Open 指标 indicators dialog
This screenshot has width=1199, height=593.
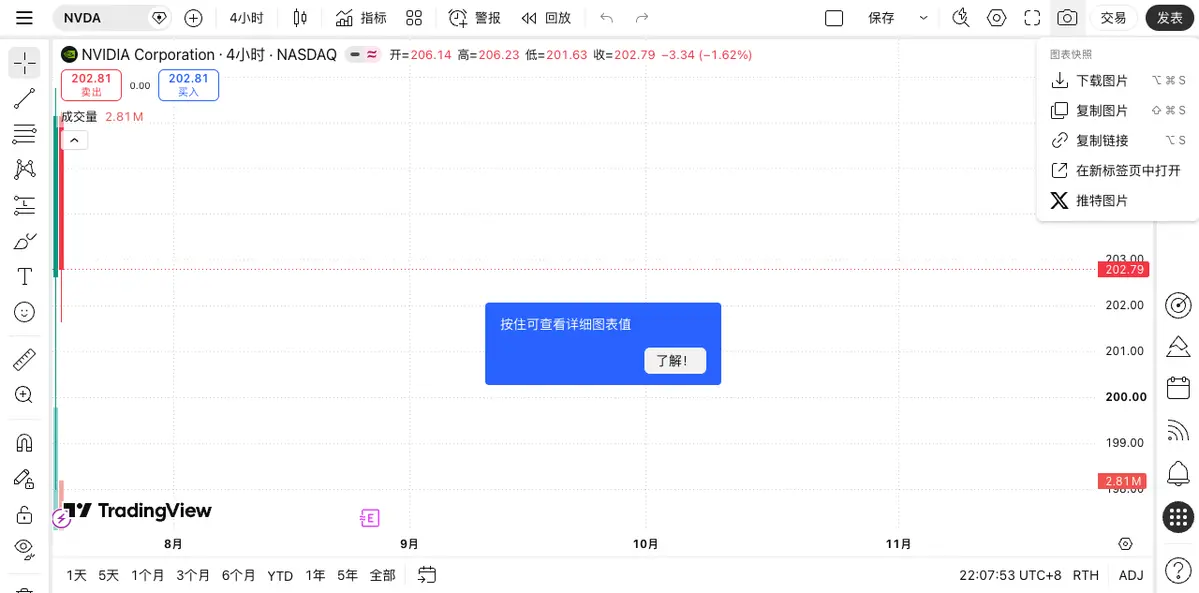coord(361,18)
